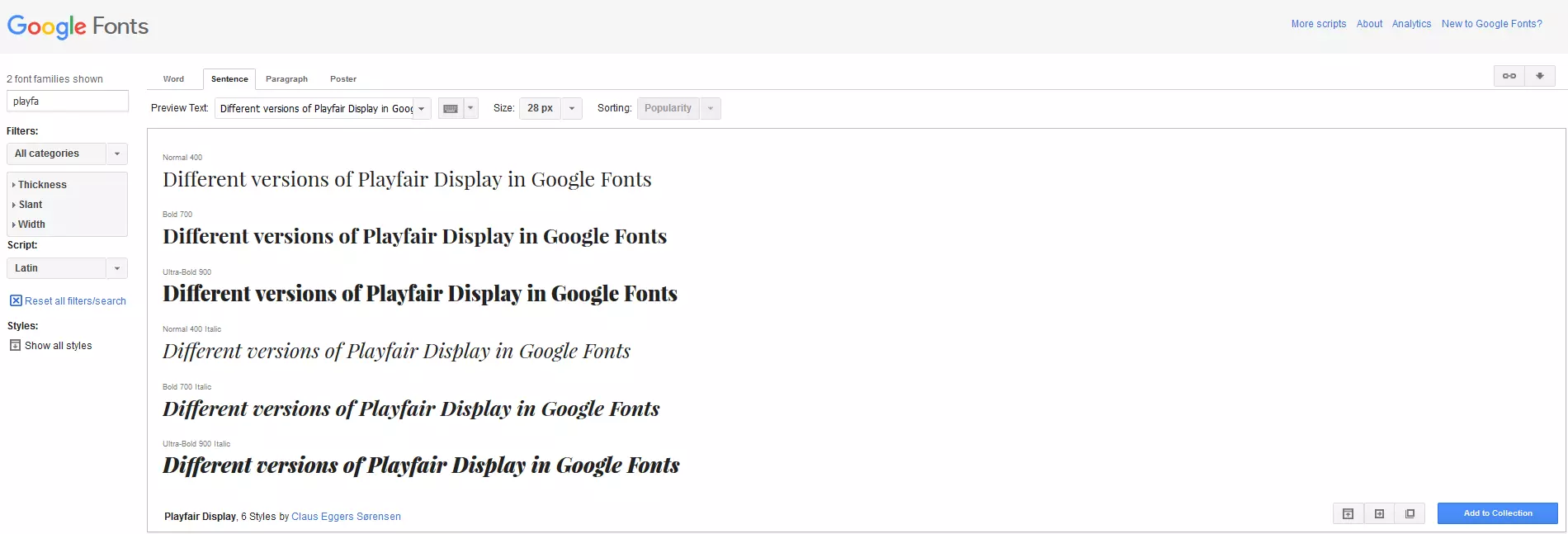Click the Ultra-Bold 900 preview sentence
Image resolution: width=1568 pixels, height=534 pixels.
[x=420, y=294]
